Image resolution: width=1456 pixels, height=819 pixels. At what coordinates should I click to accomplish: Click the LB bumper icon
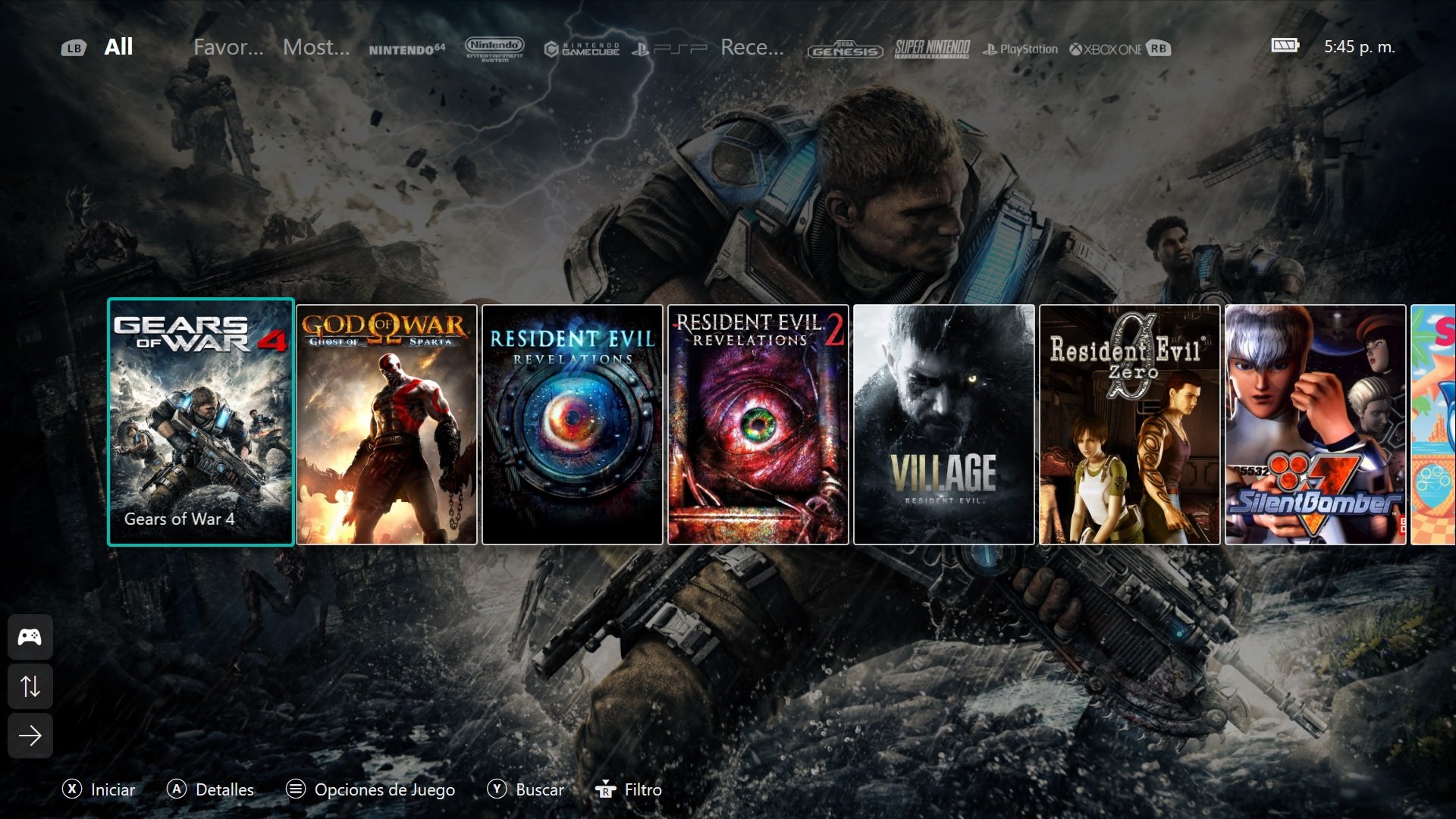(74, 49)
